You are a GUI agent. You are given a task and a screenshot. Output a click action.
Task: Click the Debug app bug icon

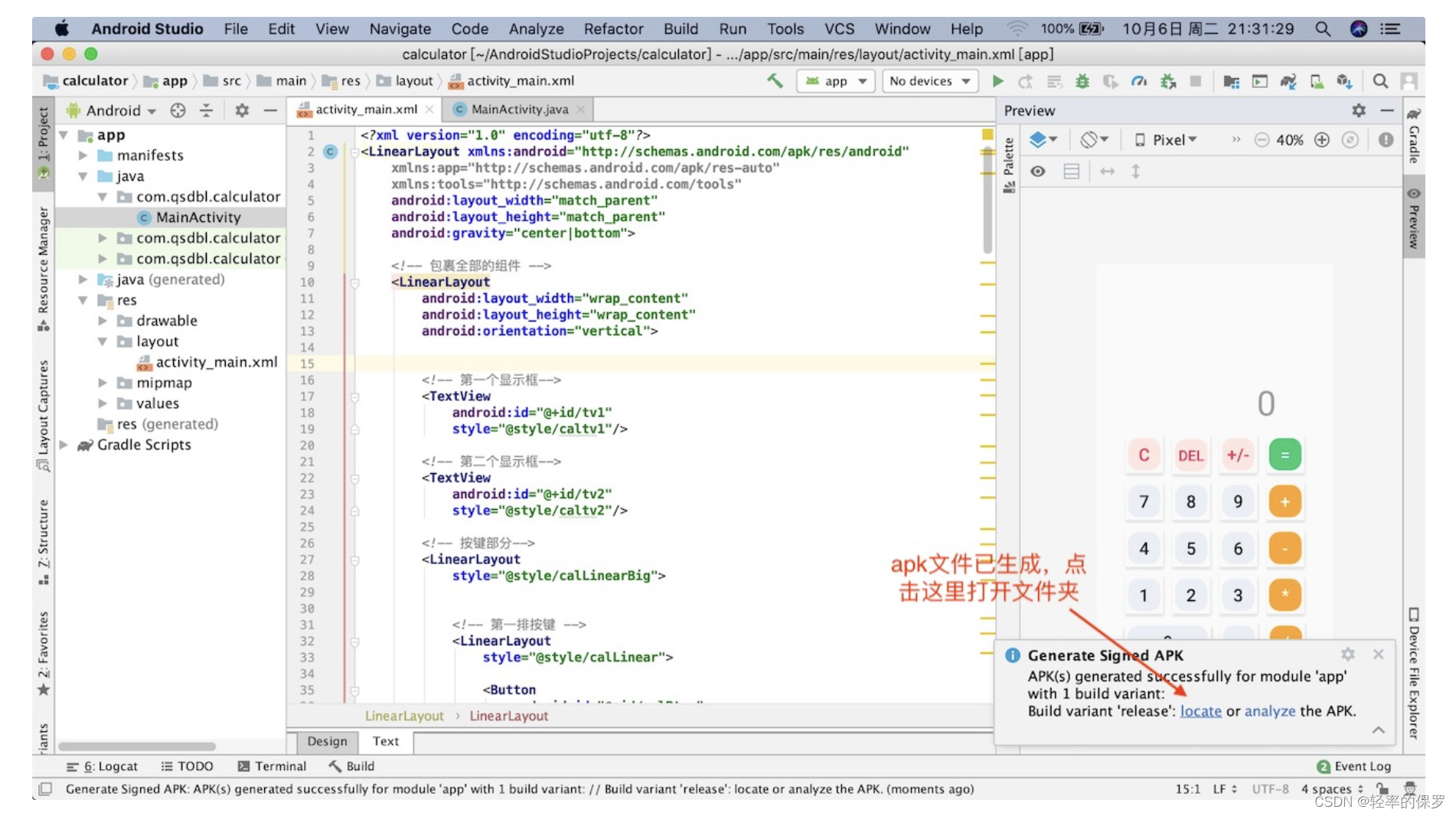1082,80
